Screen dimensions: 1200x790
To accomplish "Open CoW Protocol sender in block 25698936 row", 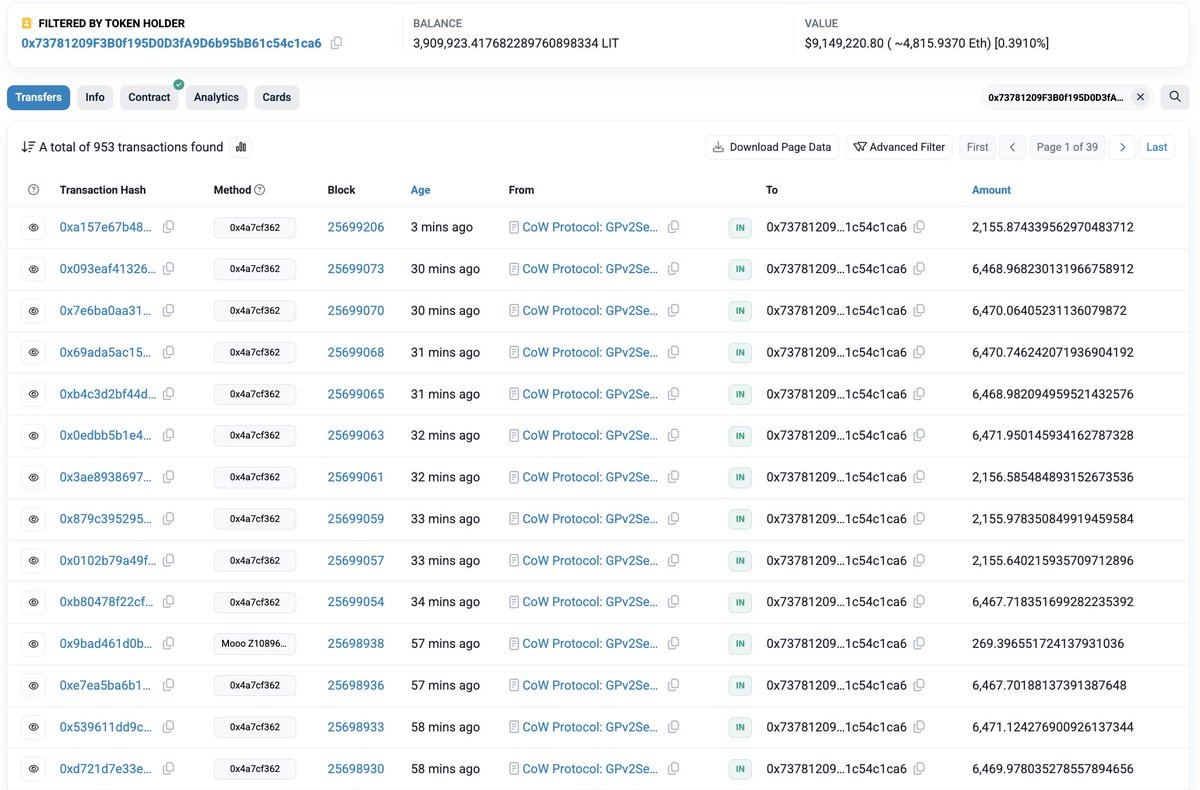I will click(591, 685).
